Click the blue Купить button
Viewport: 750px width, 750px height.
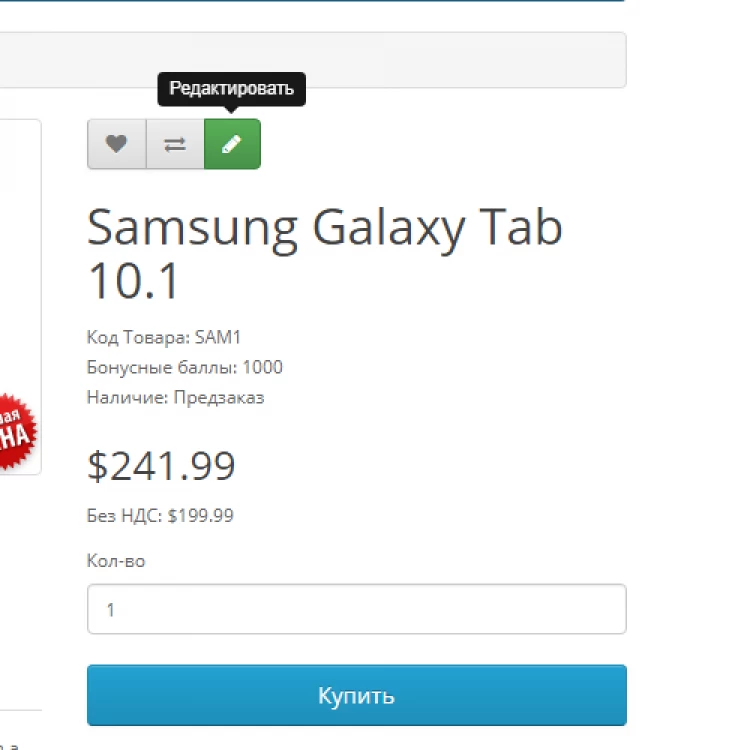pyautogui.click(x=357, y=695)
